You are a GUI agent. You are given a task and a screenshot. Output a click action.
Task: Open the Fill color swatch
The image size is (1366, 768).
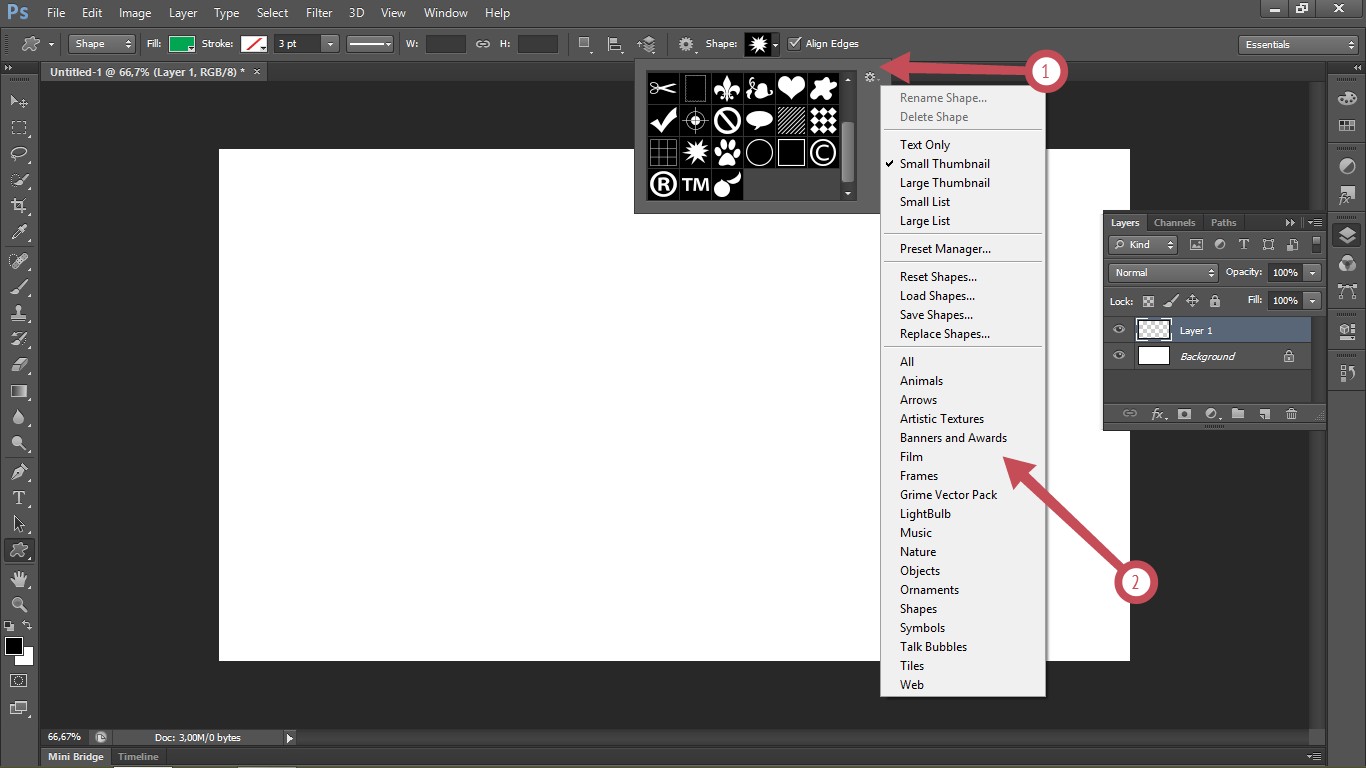click(x=181, y=44)
